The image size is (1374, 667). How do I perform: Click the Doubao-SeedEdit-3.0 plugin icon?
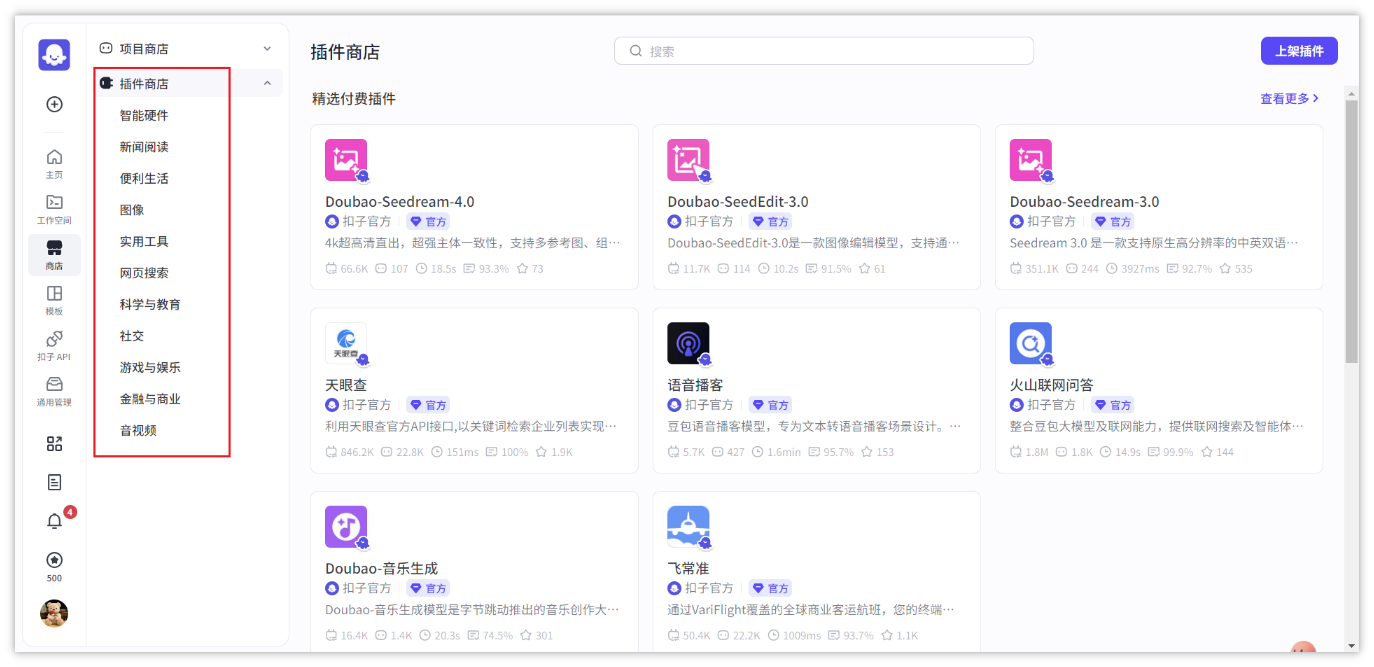point(688,160)
